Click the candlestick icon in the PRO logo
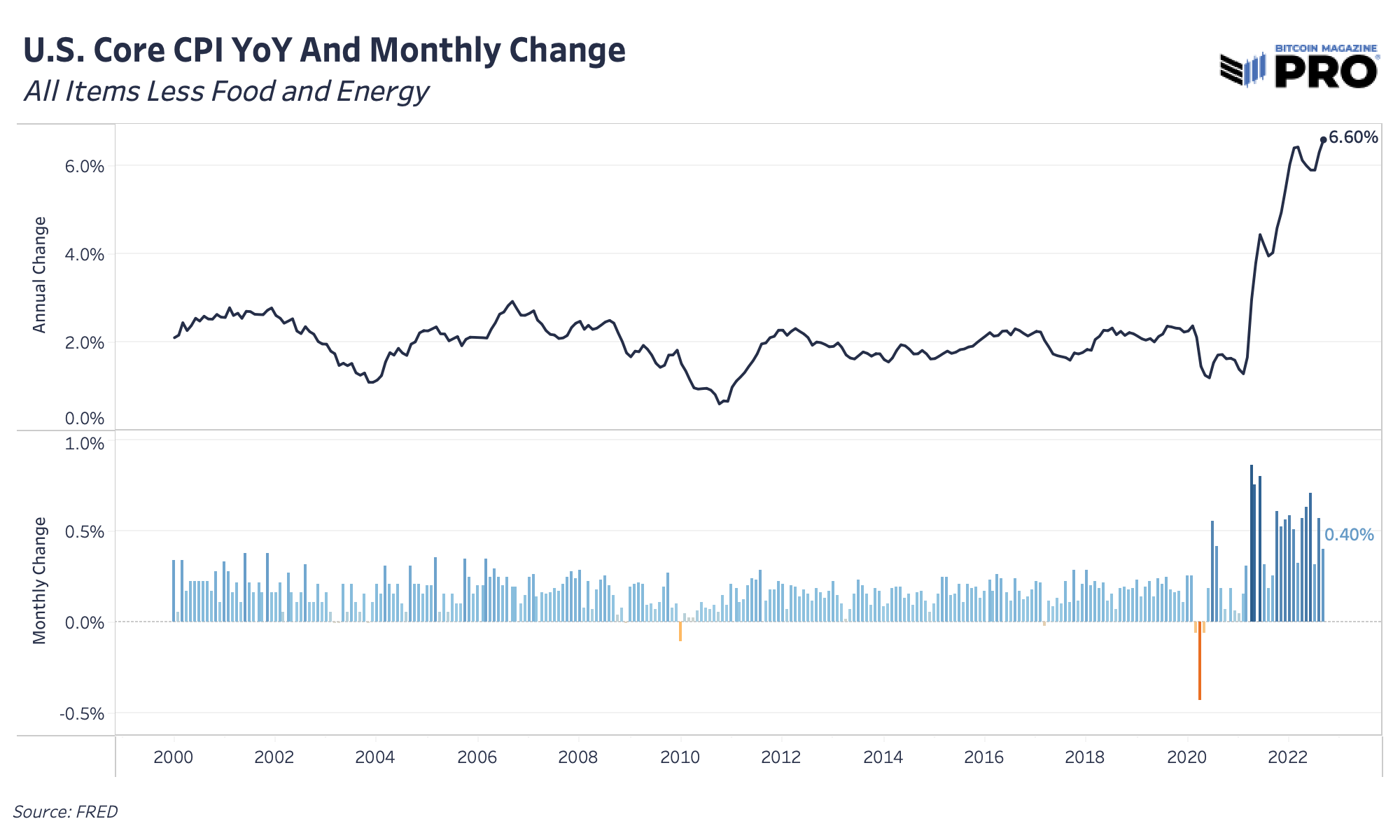Screen dimensions: 1400x840 1255,69
